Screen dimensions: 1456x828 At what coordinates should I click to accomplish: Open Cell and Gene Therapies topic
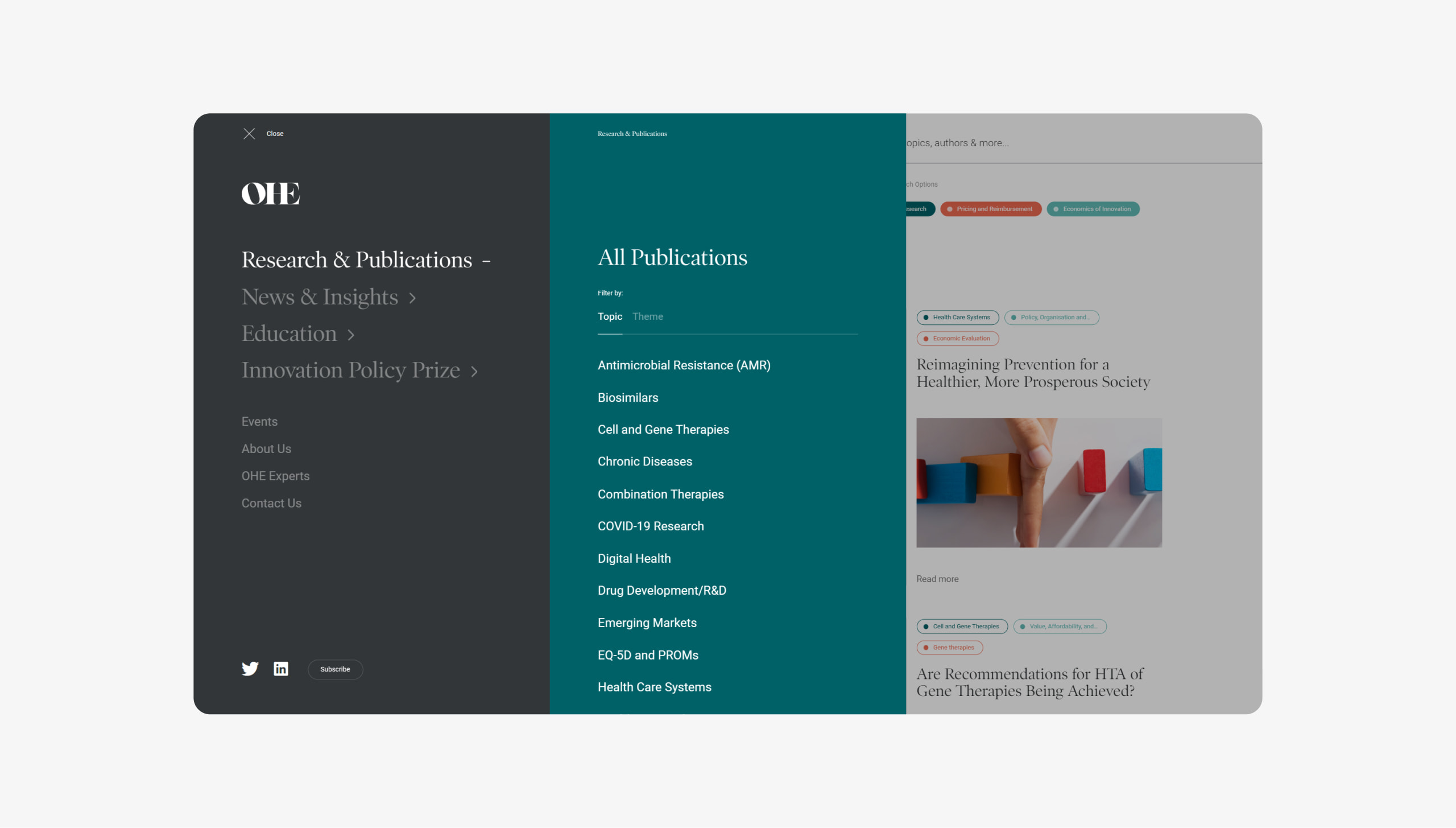point(663,430)
